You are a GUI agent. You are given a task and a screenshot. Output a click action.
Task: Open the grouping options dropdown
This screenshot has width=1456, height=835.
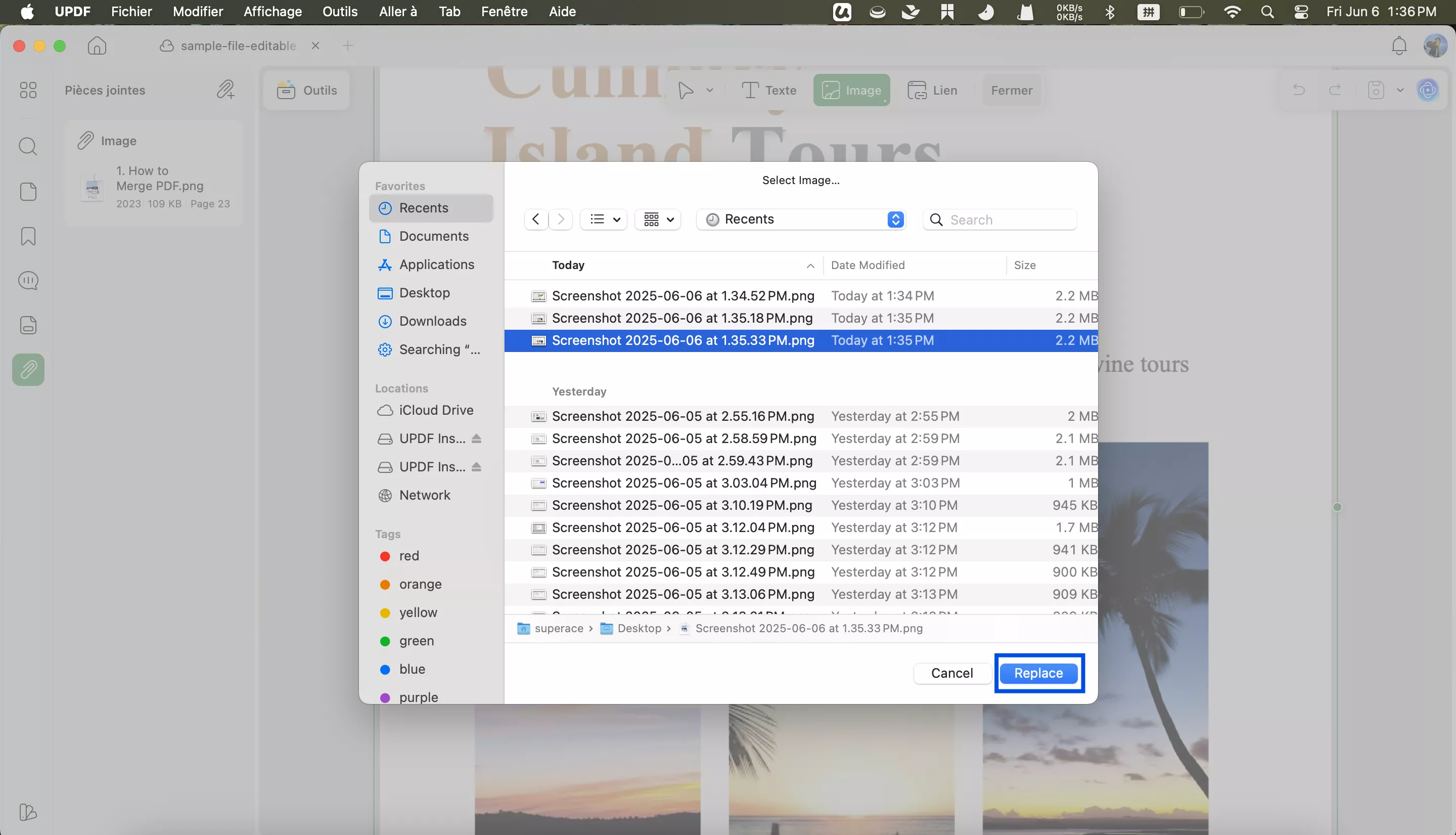(658, 219)
